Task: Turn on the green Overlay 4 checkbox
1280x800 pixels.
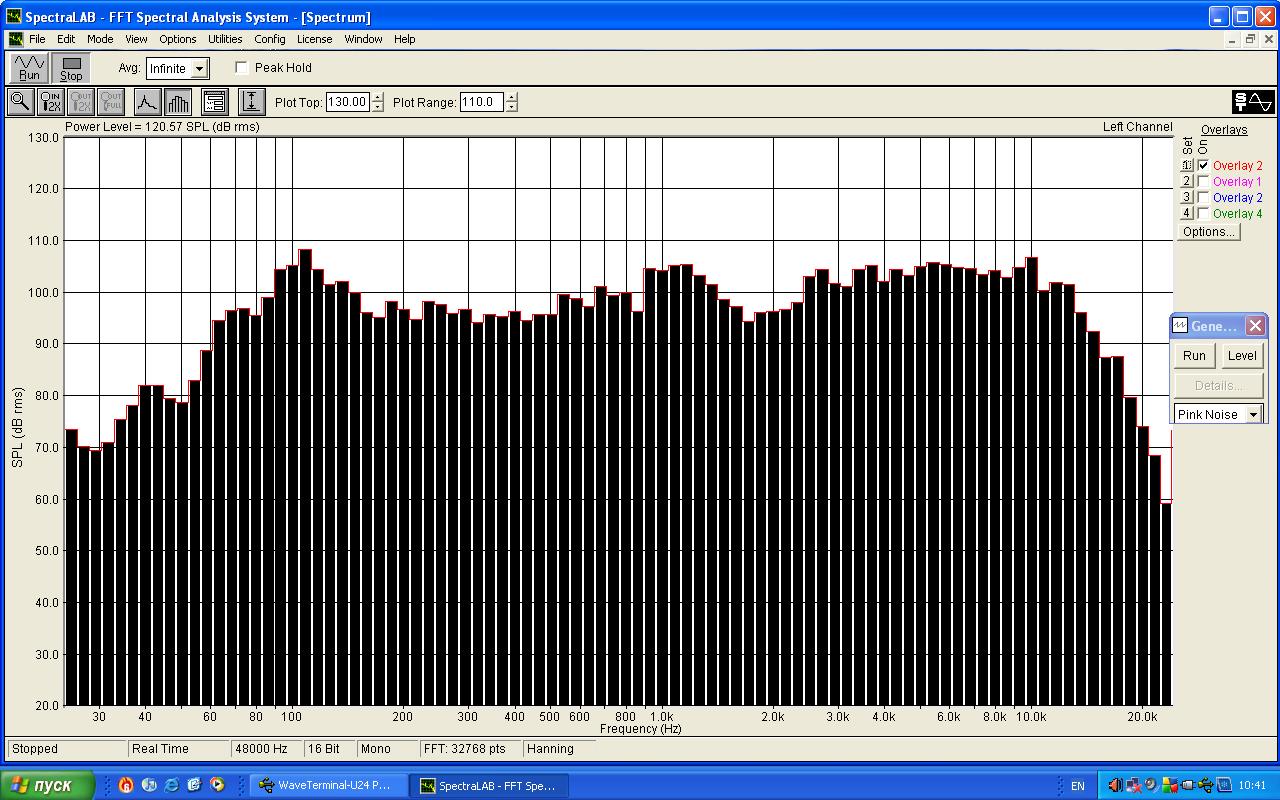Action: pos(1203,214)
